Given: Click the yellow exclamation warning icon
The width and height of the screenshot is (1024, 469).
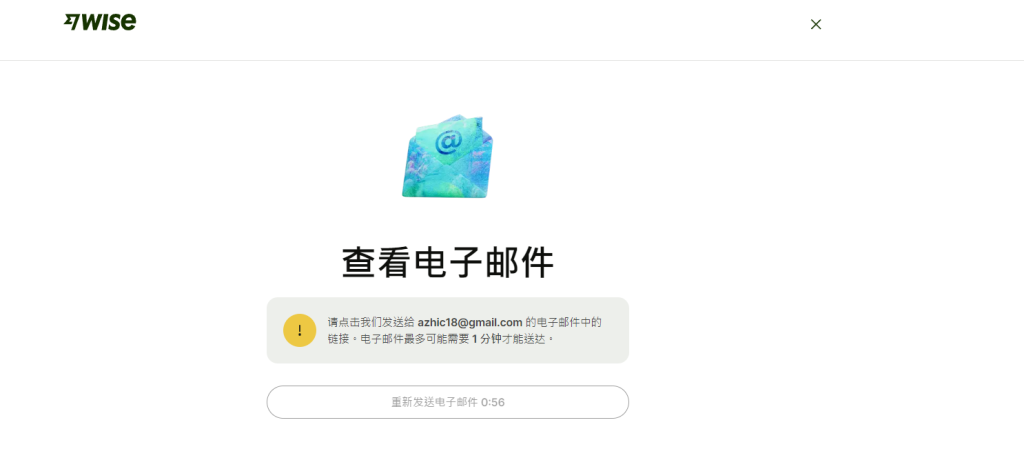Looking at the screenshot, I should point(300,330).
